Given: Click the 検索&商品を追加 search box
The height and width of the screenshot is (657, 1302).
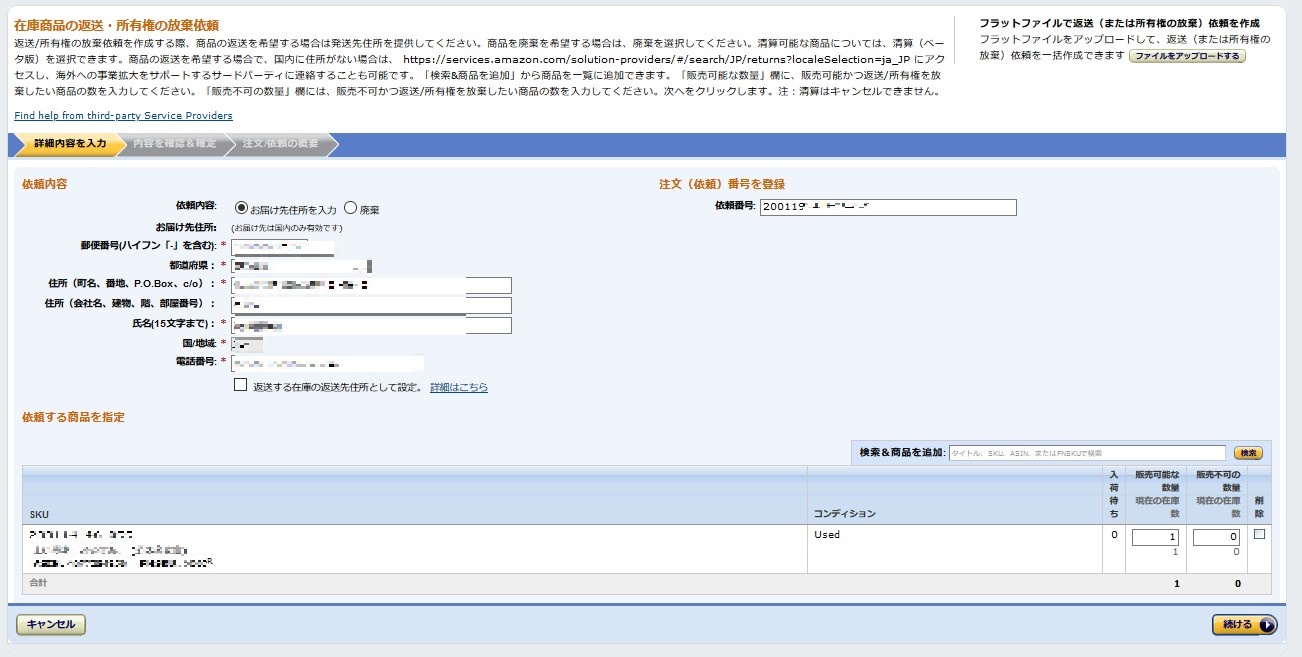Looking at the screenshot, I should pos(1087,453).
